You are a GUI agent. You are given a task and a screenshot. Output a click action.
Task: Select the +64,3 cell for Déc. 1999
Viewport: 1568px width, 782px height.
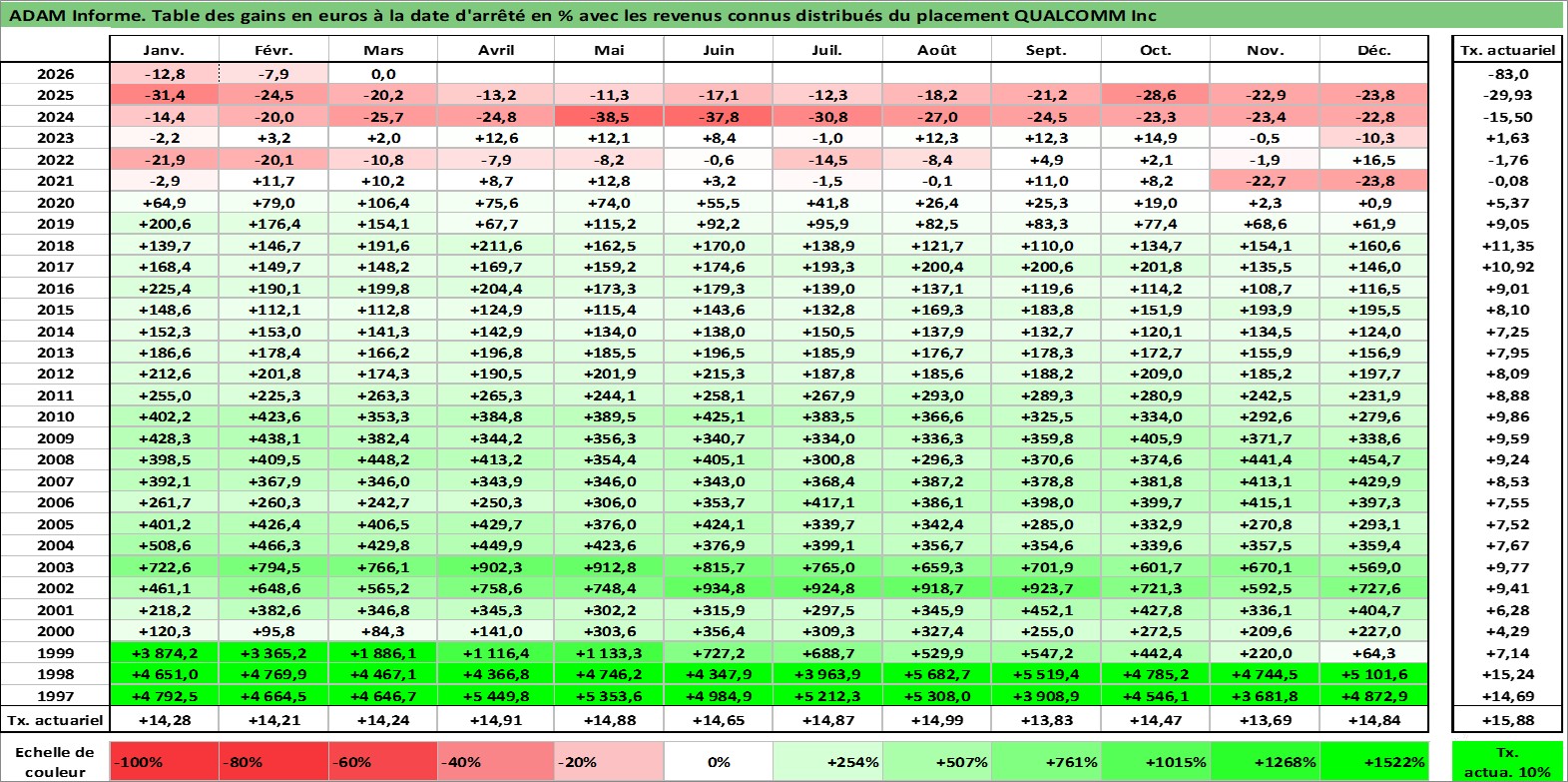click(1374, 652)
